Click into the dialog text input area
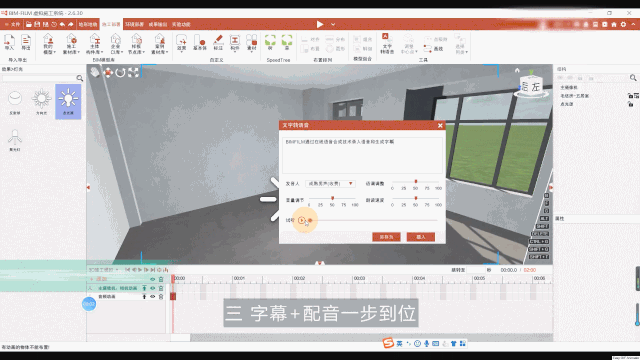 (362, 155)
